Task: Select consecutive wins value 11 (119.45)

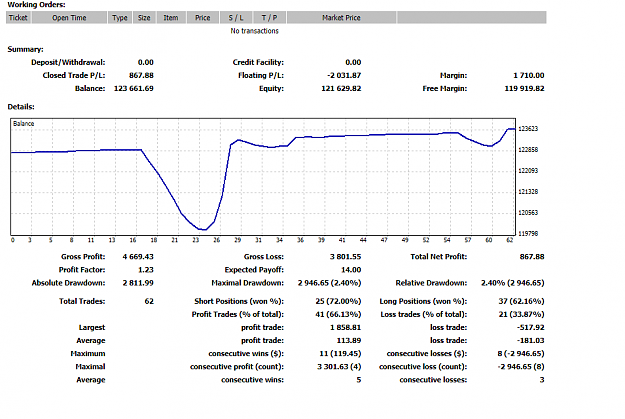Action: tap(340, 354)
